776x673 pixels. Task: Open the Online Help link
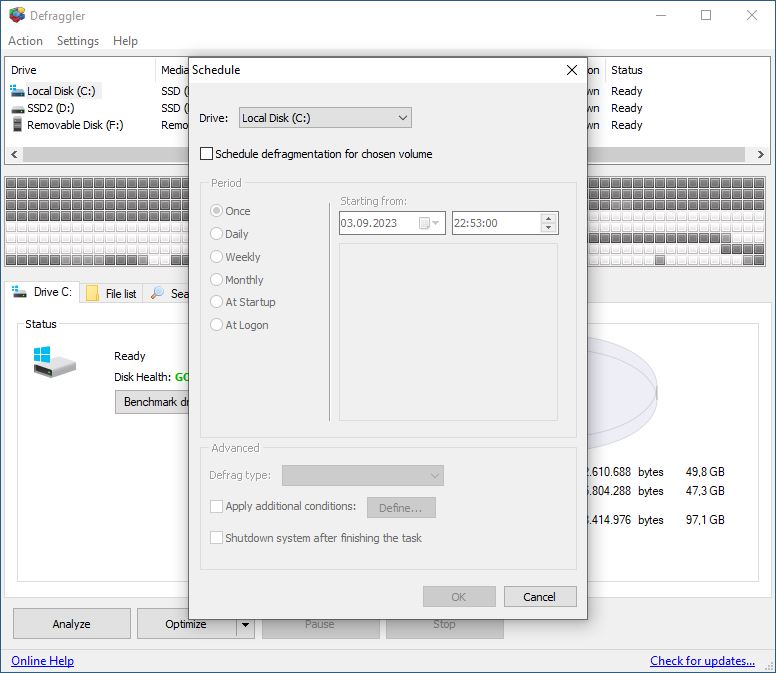pyautogui.click(x=43, y=661)
